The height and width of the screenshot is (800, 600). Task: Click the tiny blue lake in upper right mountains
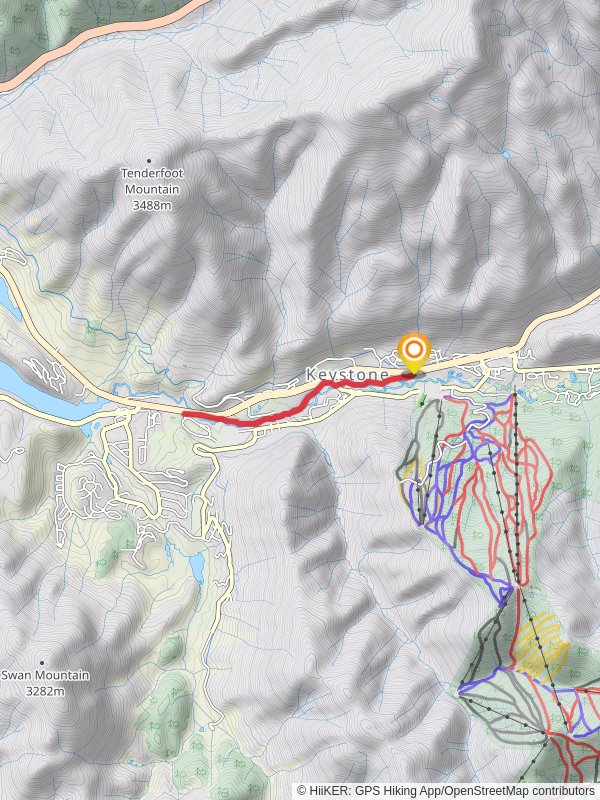point(505,155)
